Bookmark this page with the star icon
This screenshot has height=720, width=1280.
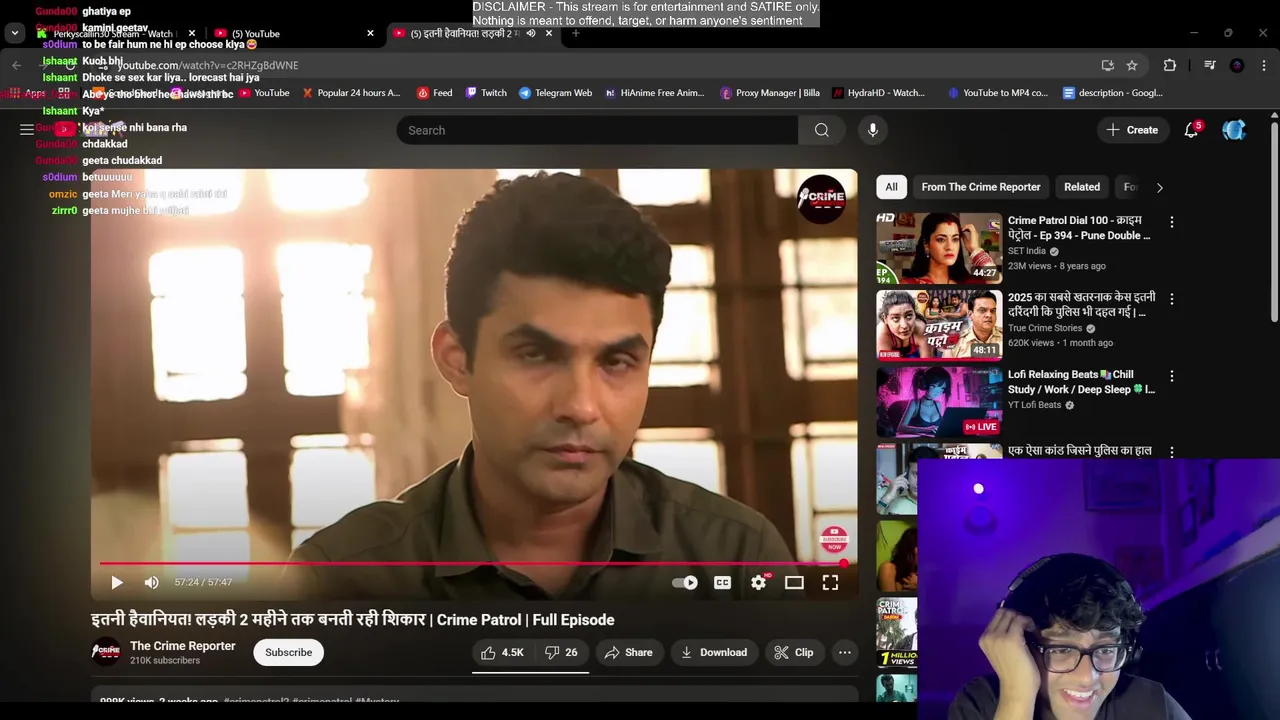pyautogui.click(x=1132, y=65)
